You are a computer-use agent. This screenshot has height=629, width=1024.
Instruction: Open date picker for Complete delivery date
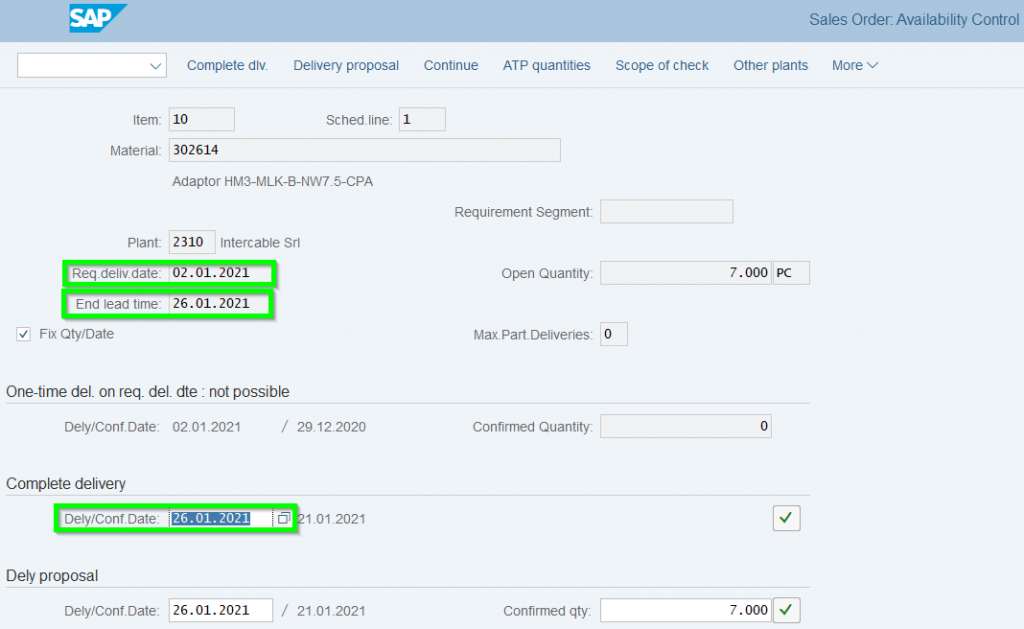(284, 519)
